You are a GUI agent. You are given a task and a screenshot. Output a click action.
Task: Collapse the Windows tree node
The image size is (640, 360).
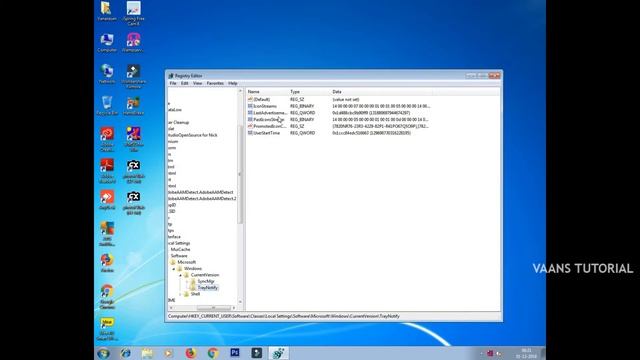[174, 269]
